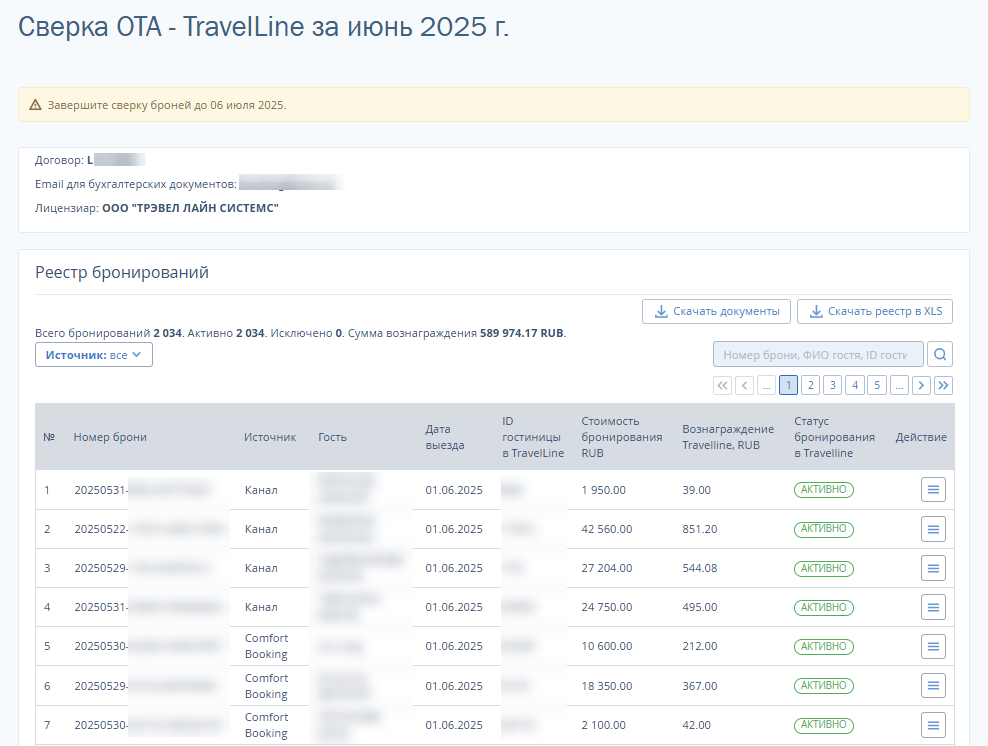The width and height of the screenshot is (988, 746).
Task: Click the Вознаграждение Travelline, RUB header
Action: 728,437
